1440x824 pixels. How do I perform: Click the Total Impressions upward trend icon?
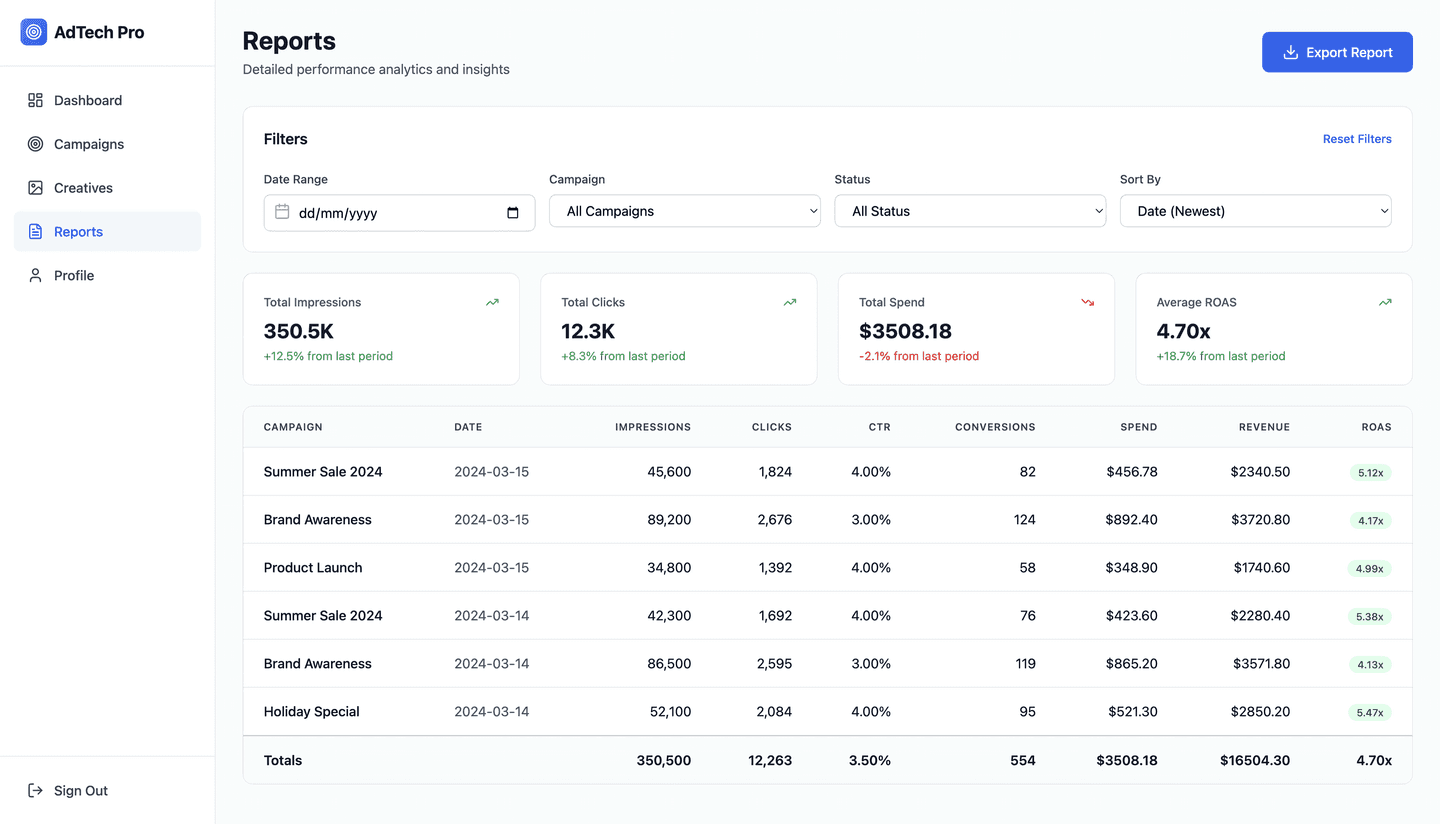click(x=492, y=302)
